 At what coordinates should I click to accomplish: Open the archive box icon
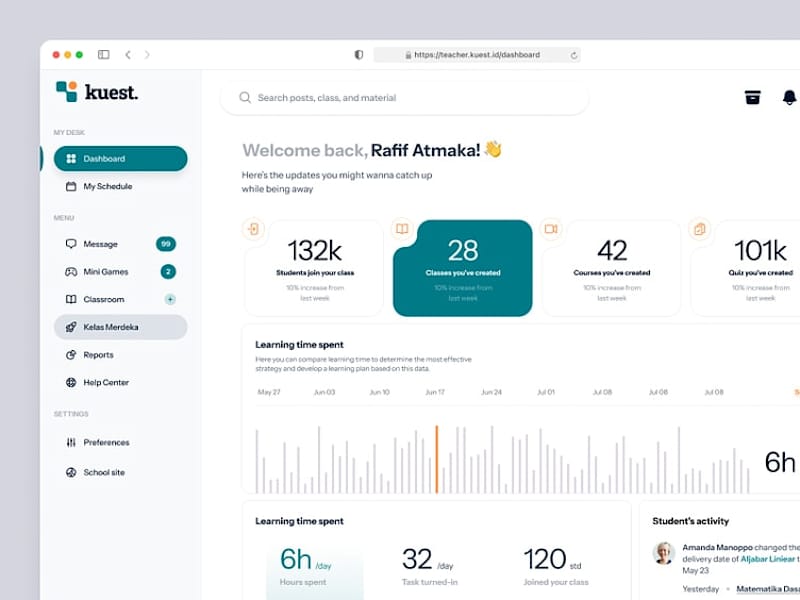coord(753,97)
